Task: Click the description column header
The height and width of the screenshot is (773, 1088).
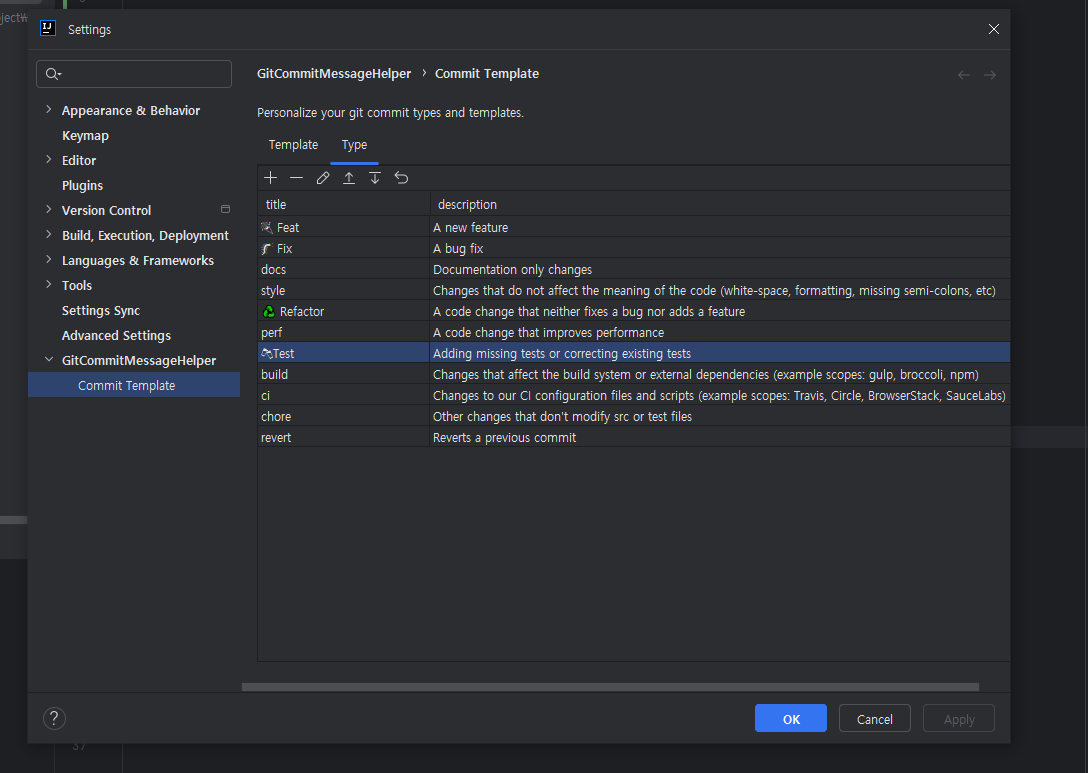Action: pos(720,204)
